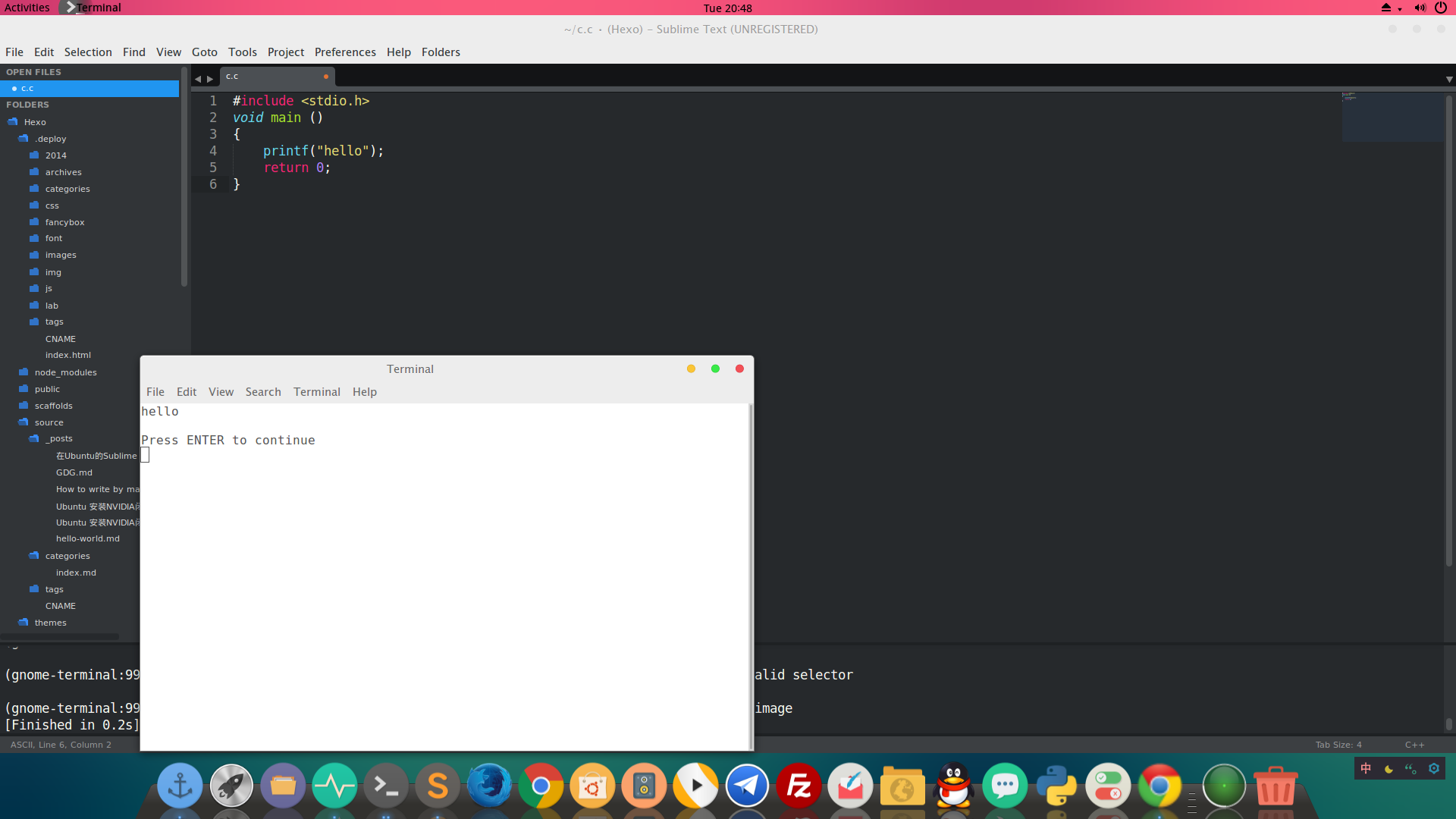The height and width of the screenshot is (819, 1456).
Task: Open the Terminal window's Search menu
Action: 262,392
